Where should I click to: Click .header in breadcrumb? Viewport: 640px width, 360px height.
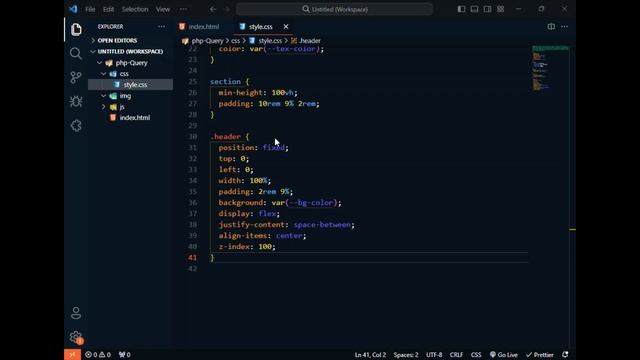point(310,41)
